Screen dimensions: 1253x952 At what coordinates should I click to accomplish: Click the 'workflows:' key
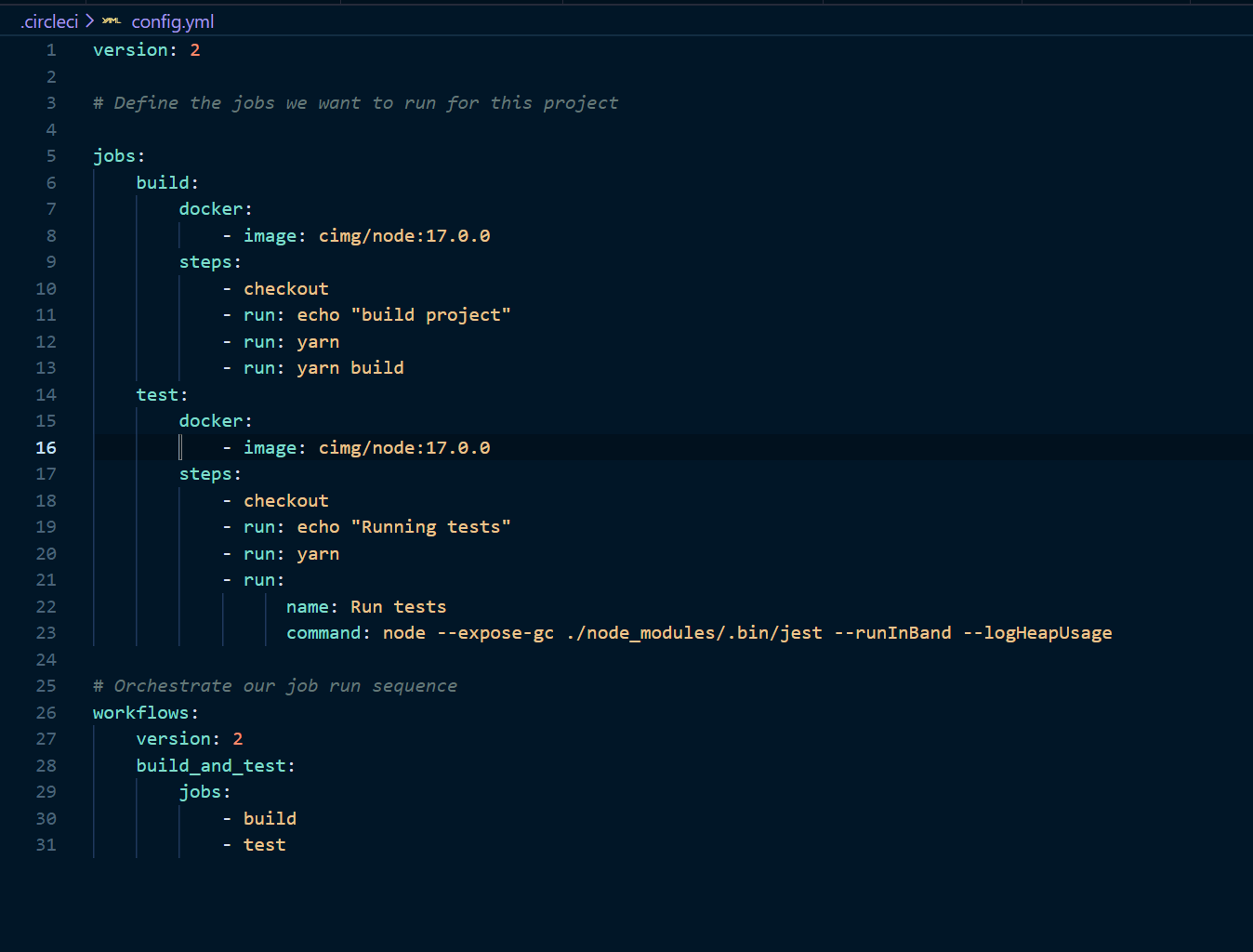(145, 713)
